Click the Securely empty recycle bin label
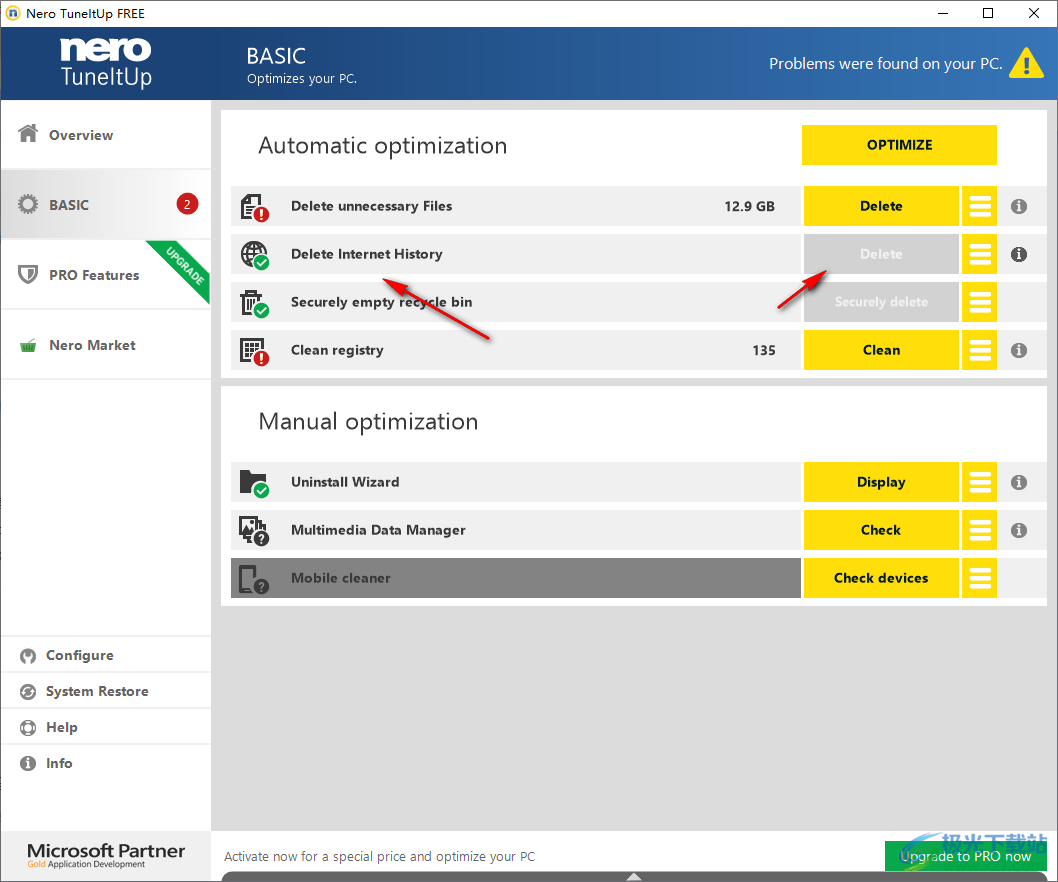Screen dimensions: 1058x882 (x=381, y=302)
